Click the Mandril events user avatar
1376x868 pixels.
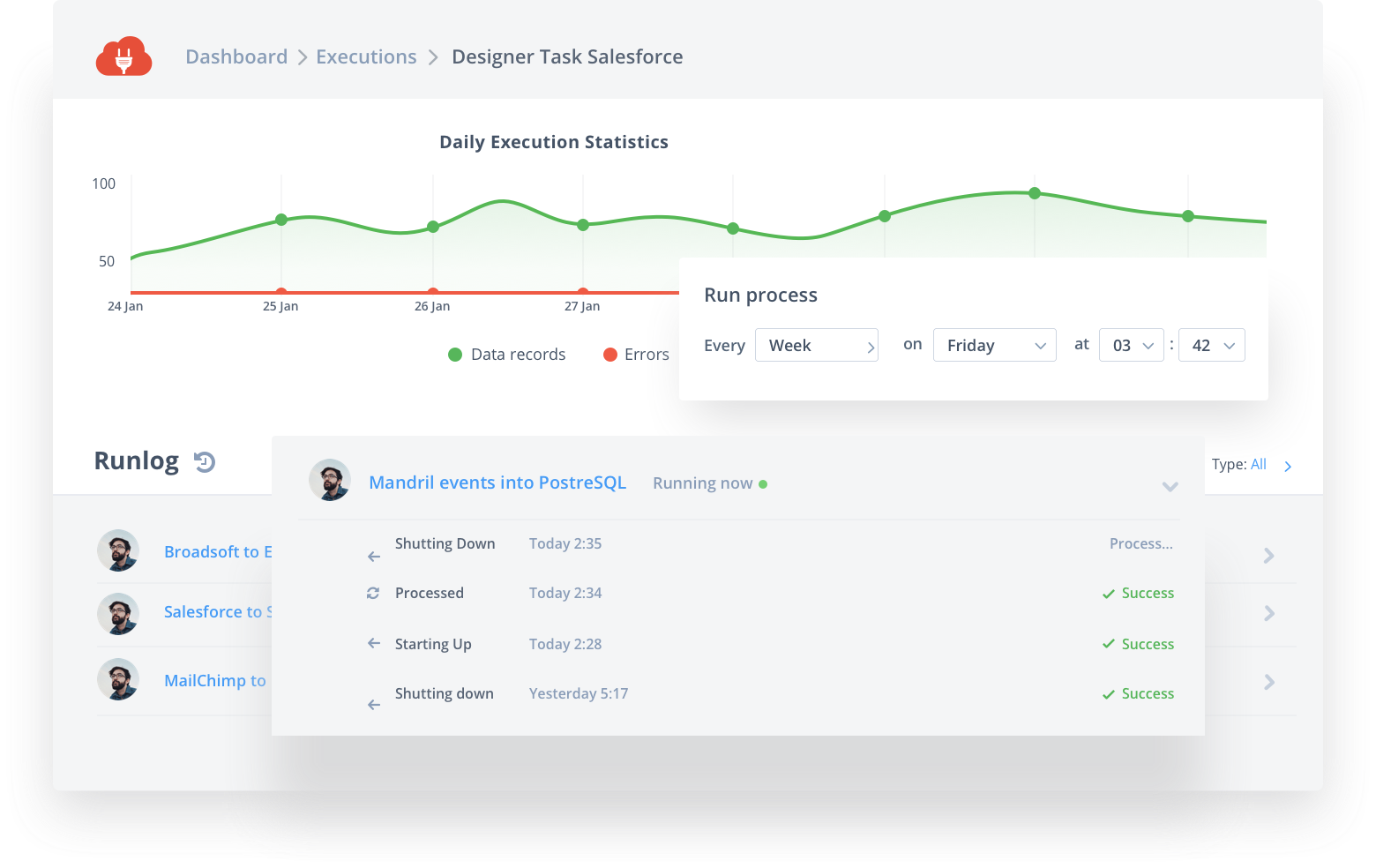(x=330, y=480)
